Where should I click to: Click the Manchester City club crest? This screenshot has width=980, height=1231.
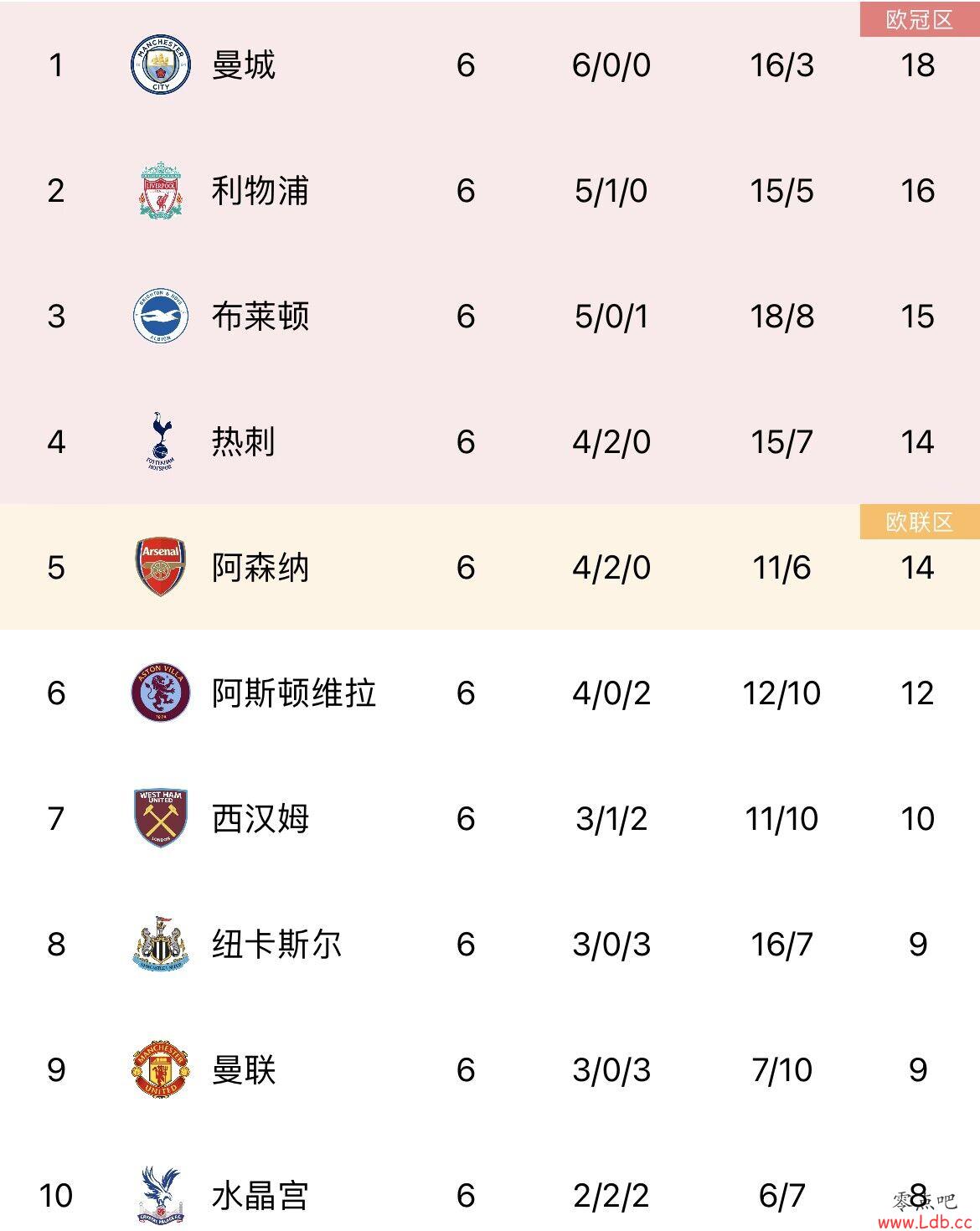160,64
